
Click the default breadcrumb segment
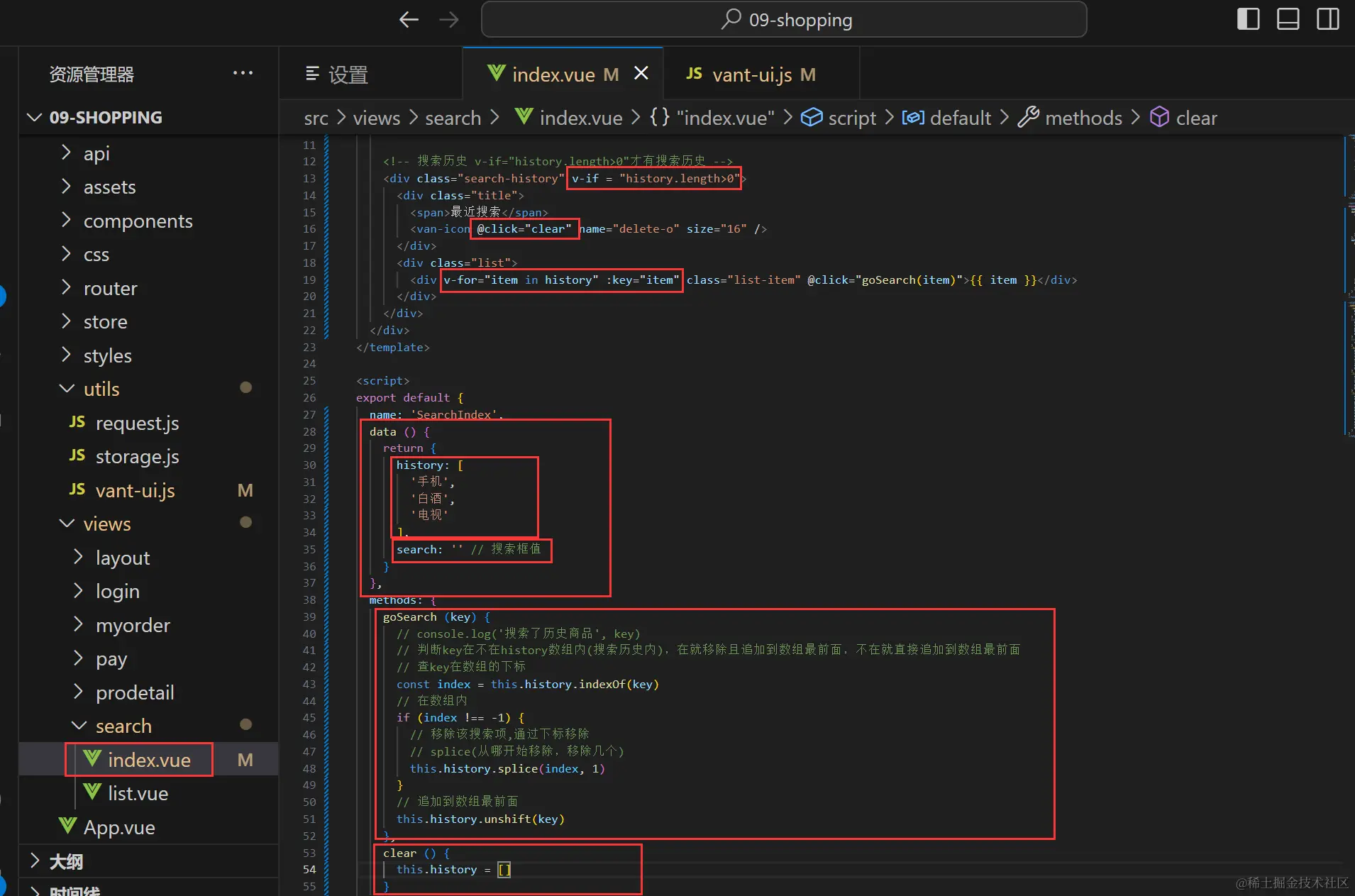(946, 118)
